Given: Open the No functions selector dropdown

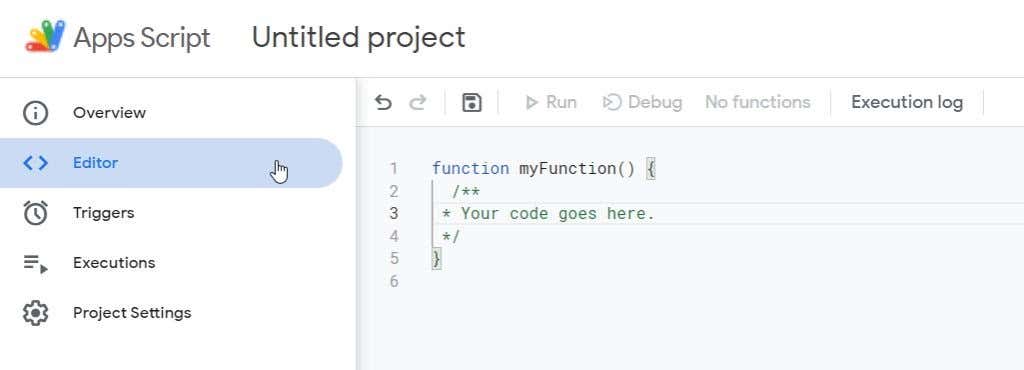Looking at the screenshot, I should (x=758, y=102).
